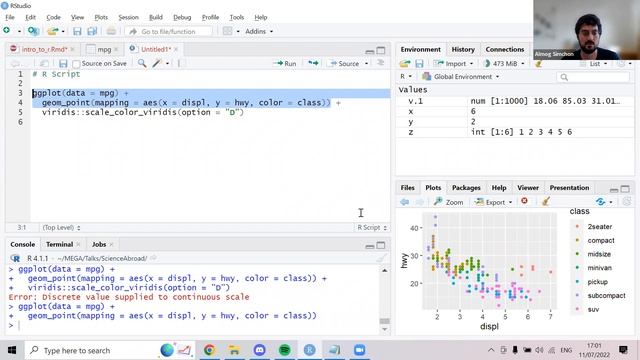Open the (Top Level) scope dropdown
The width and height of the screenshot is (640, 360).
click(61, 227)
